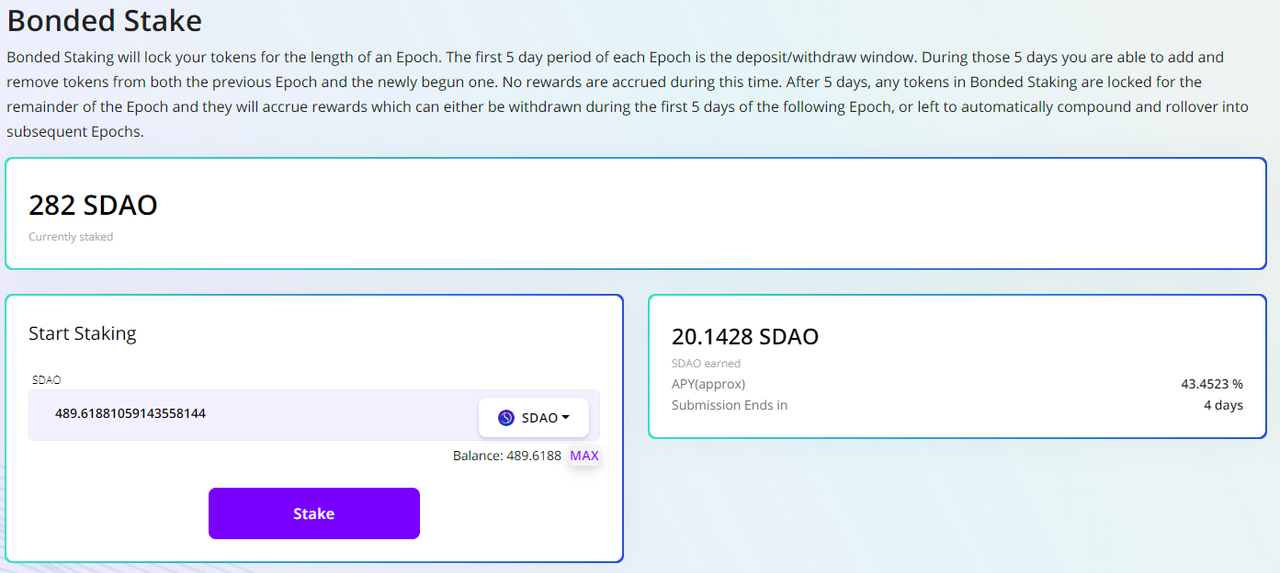Screen dimensions: 1280x573
Task: Click the Balance: 489.6188 text
Action: pos(507,456)
